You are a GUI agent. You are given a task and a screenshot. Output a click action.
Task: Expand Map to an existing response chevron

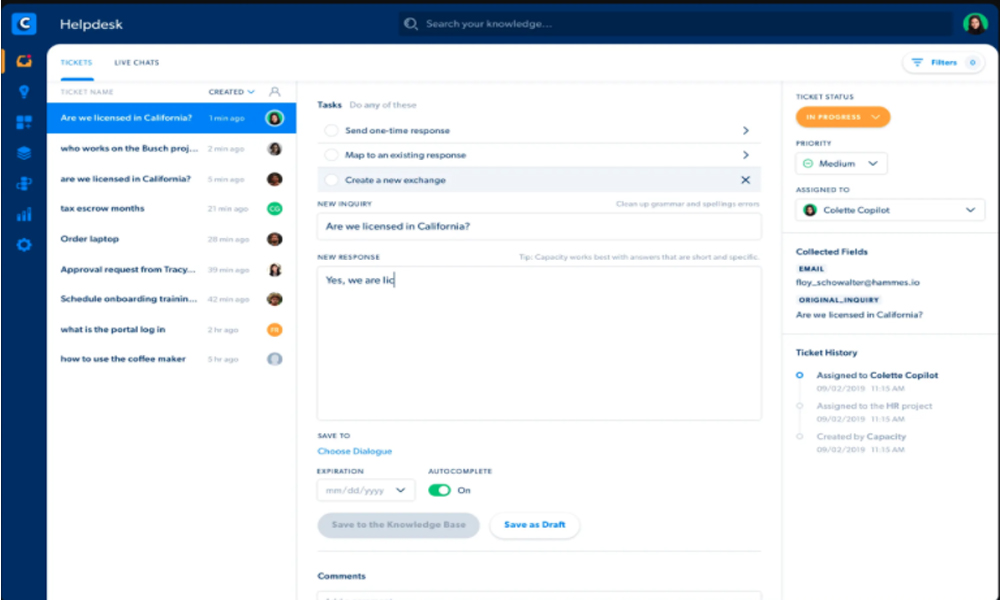pyautogui.click(x=746, y=155)
